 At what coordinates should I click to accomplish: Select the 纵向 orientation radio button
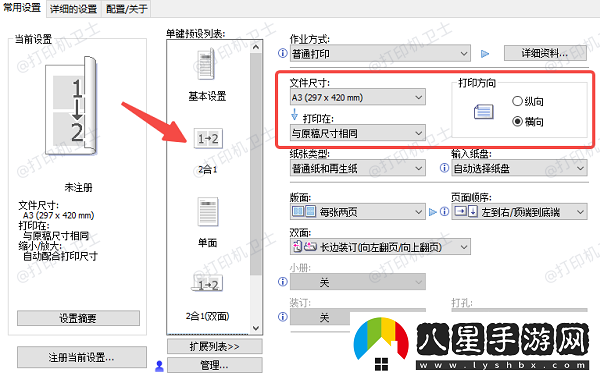coord(517,101)
